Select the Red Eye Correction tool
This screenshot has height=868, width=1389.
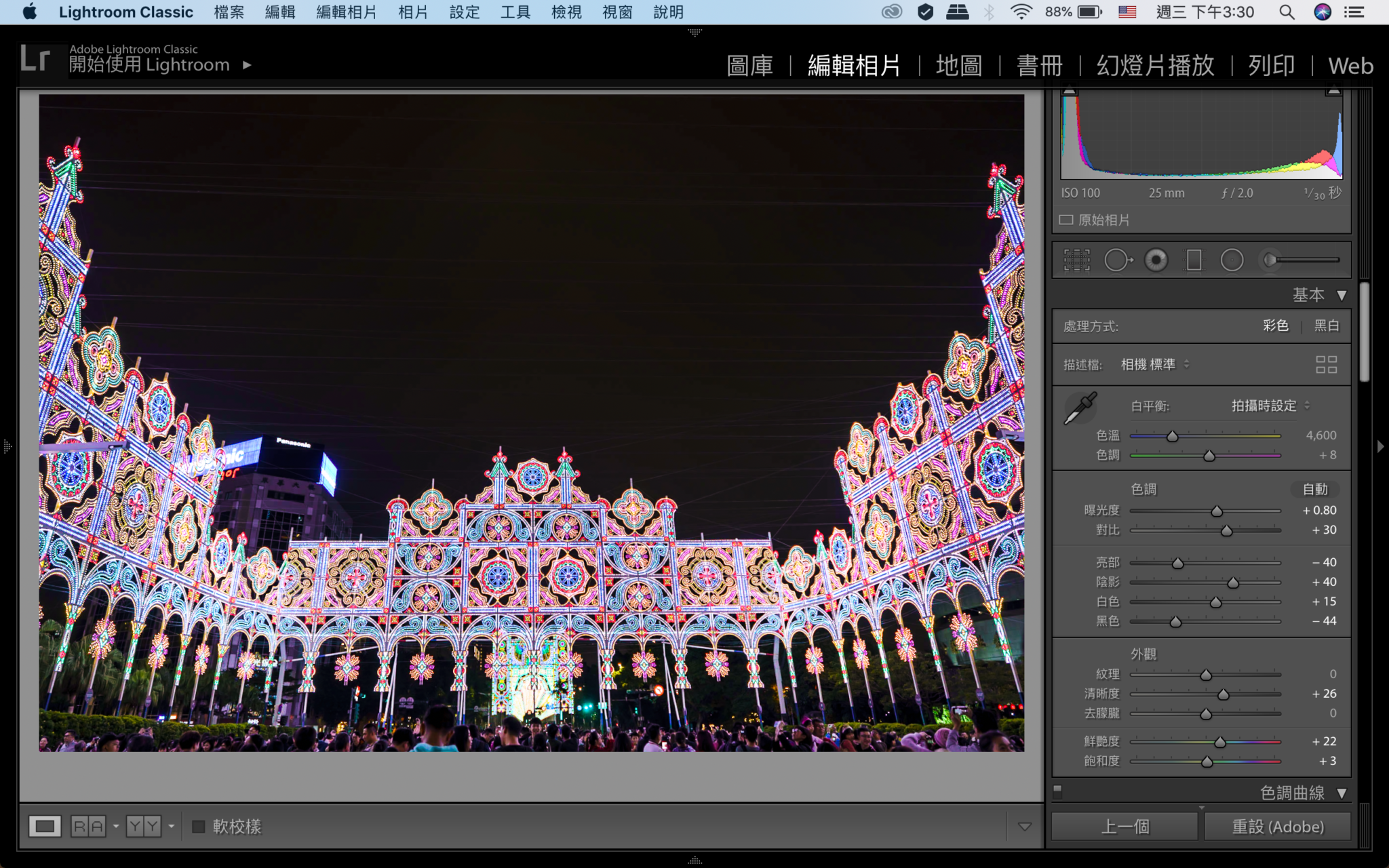click(x=1156, y=260)
